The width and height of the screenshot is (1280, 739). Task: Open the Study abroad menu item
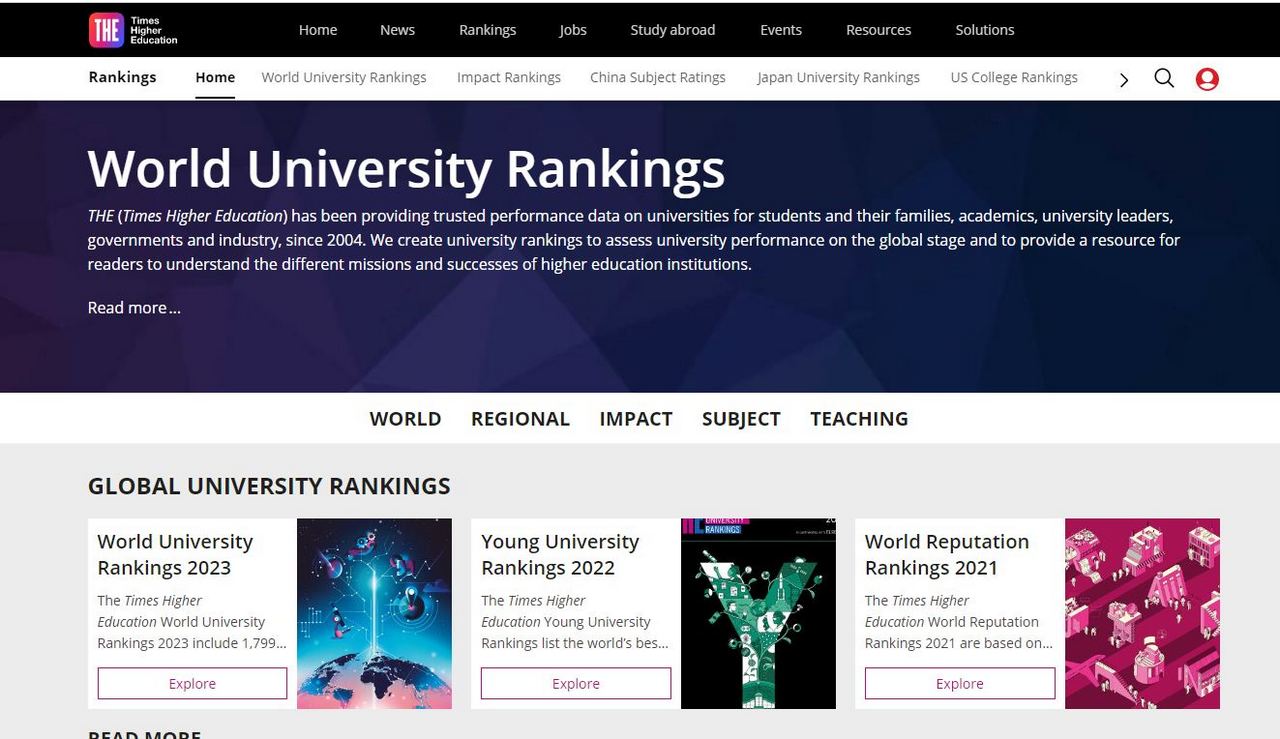tap(672, 30)
